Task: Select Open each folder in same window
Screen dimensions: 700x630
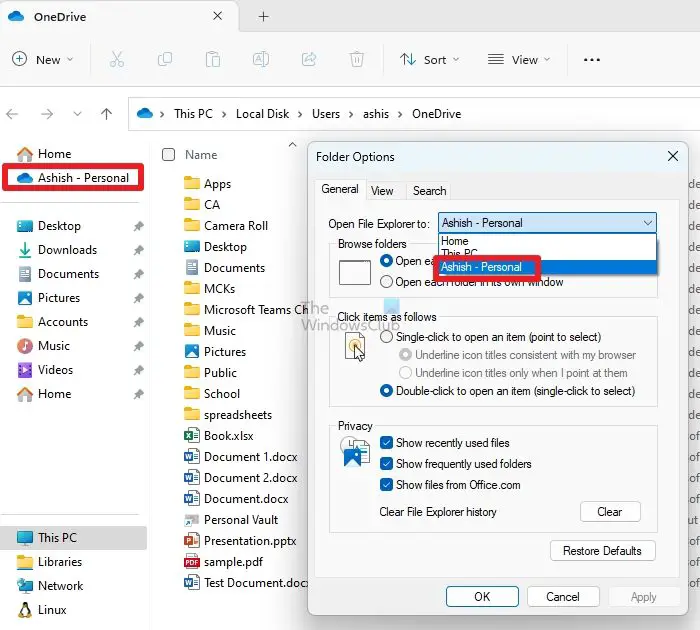Action: 386,261
